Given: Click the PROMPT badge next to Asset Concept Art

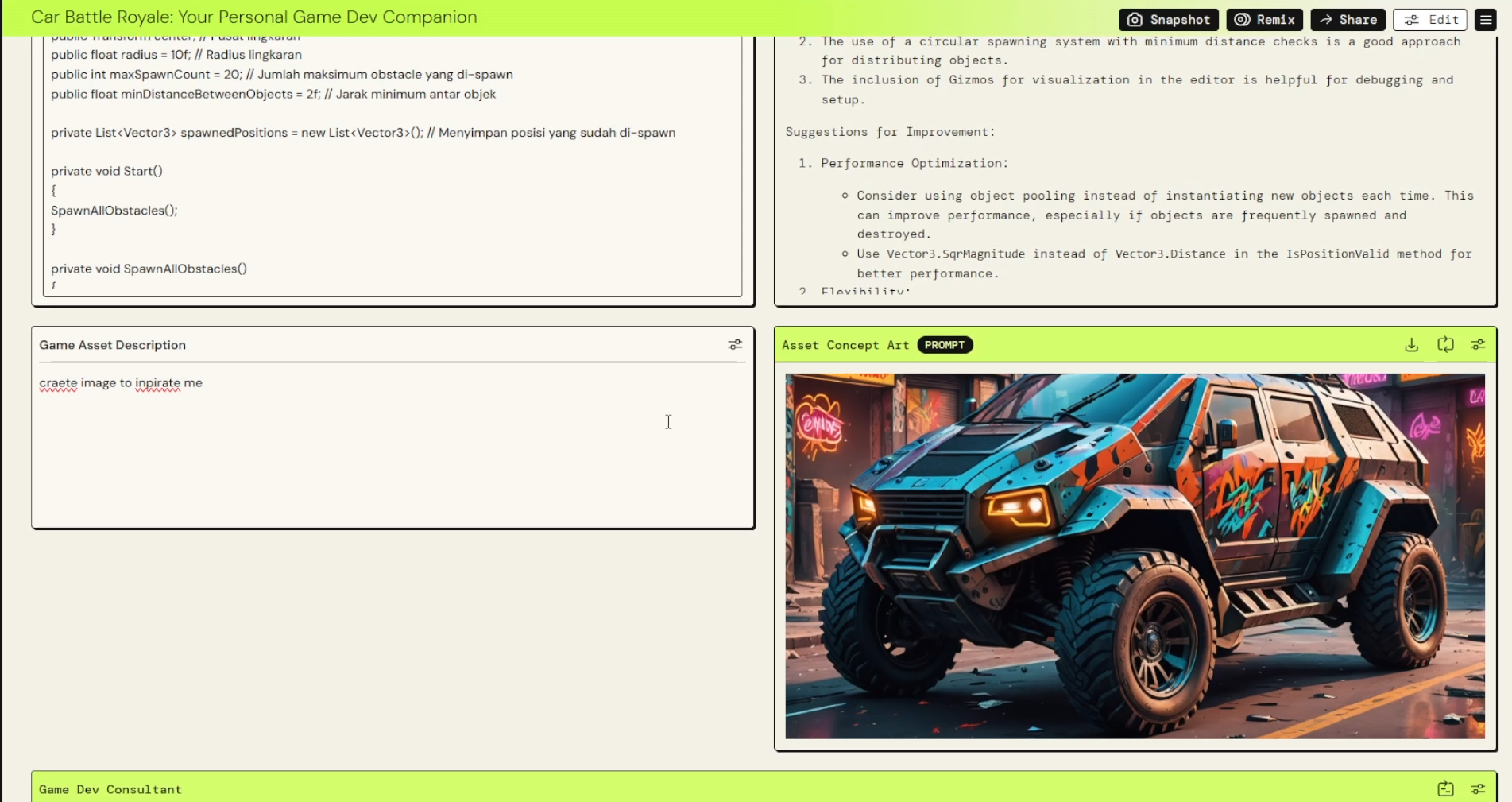Looking at the screenshot, I should coord(945,344).
